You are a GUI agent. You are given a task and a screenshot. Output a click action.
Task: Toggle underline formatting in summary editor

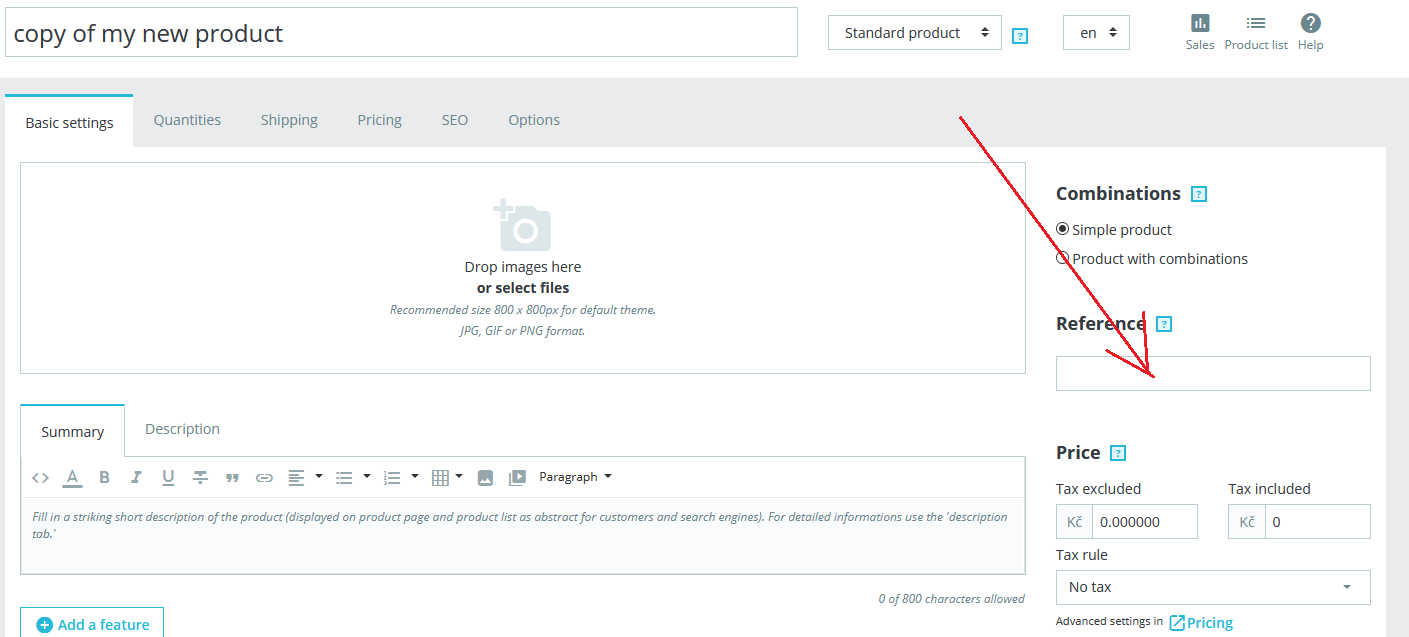pos(168,478)
